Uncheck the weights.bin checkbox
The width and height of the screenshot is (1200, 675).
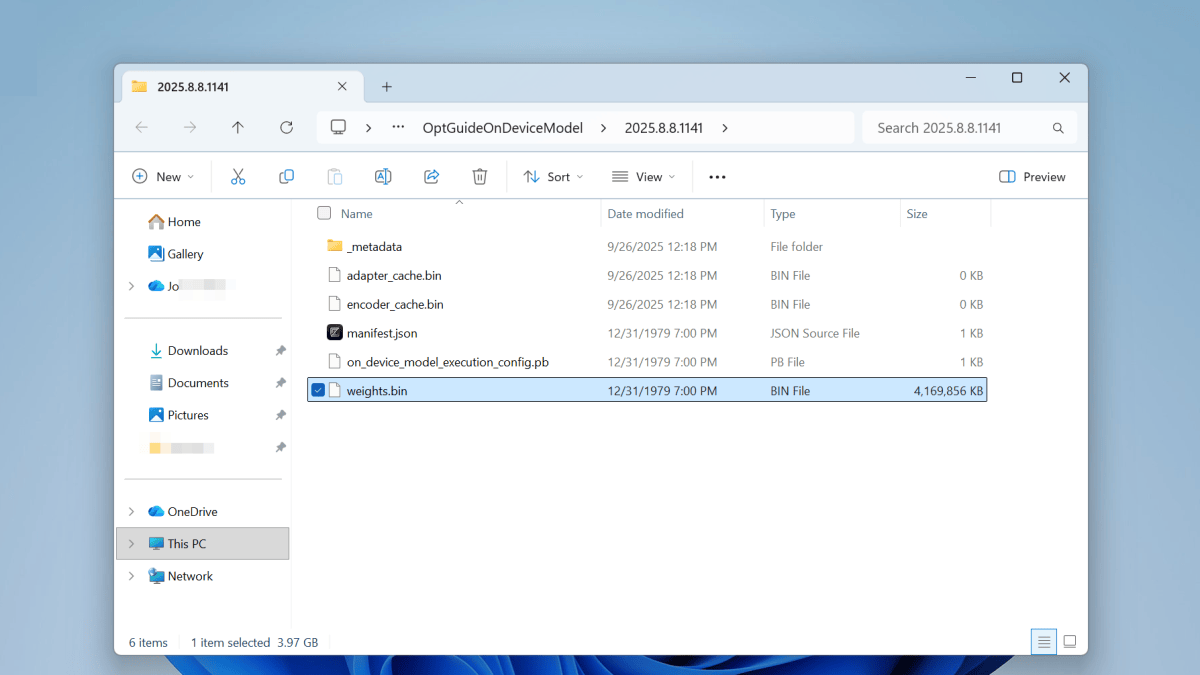[x=318, y=391]
